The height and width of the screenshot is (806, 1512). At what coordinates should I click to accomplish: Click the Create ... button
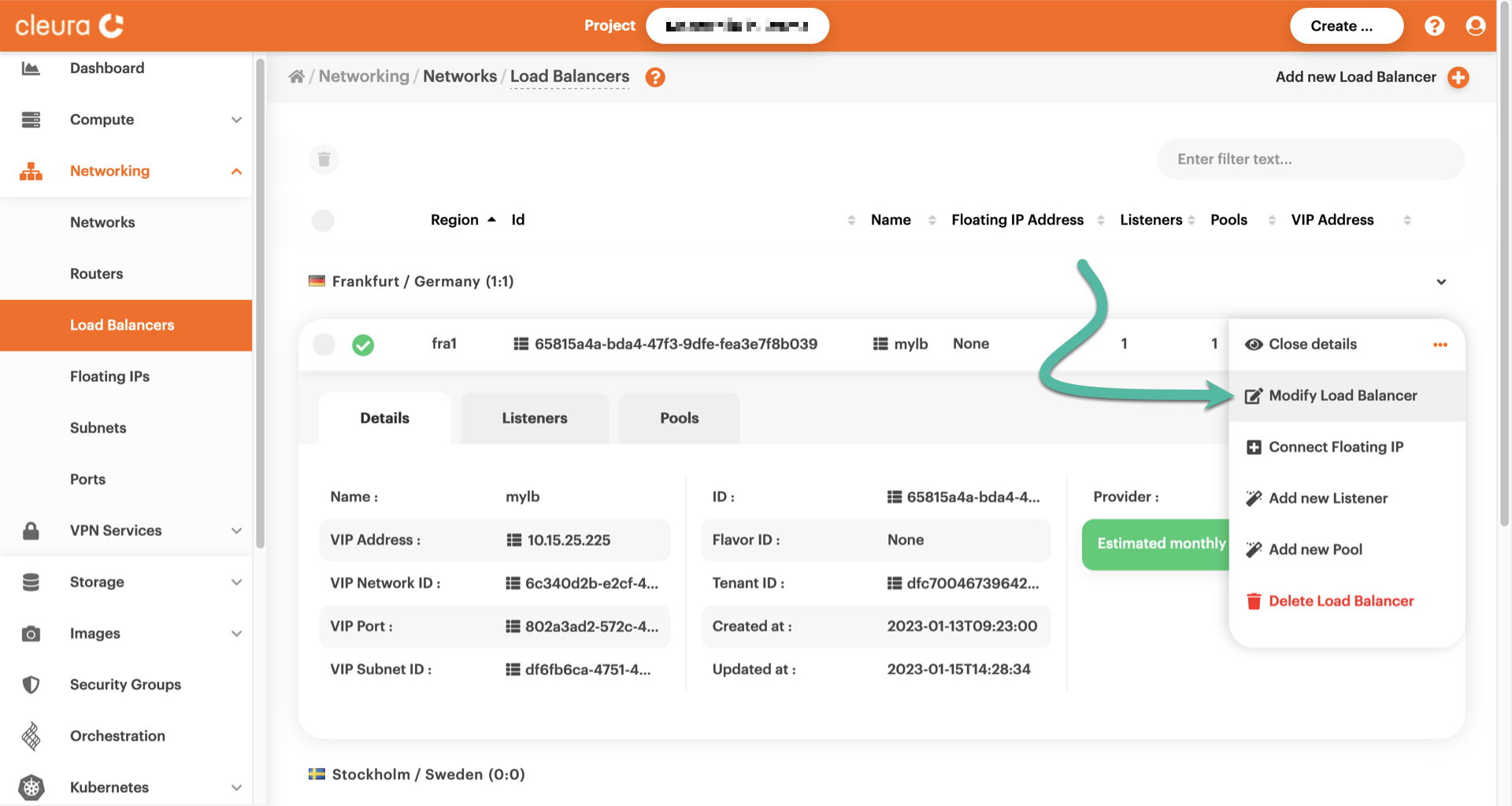(1345, 26)
